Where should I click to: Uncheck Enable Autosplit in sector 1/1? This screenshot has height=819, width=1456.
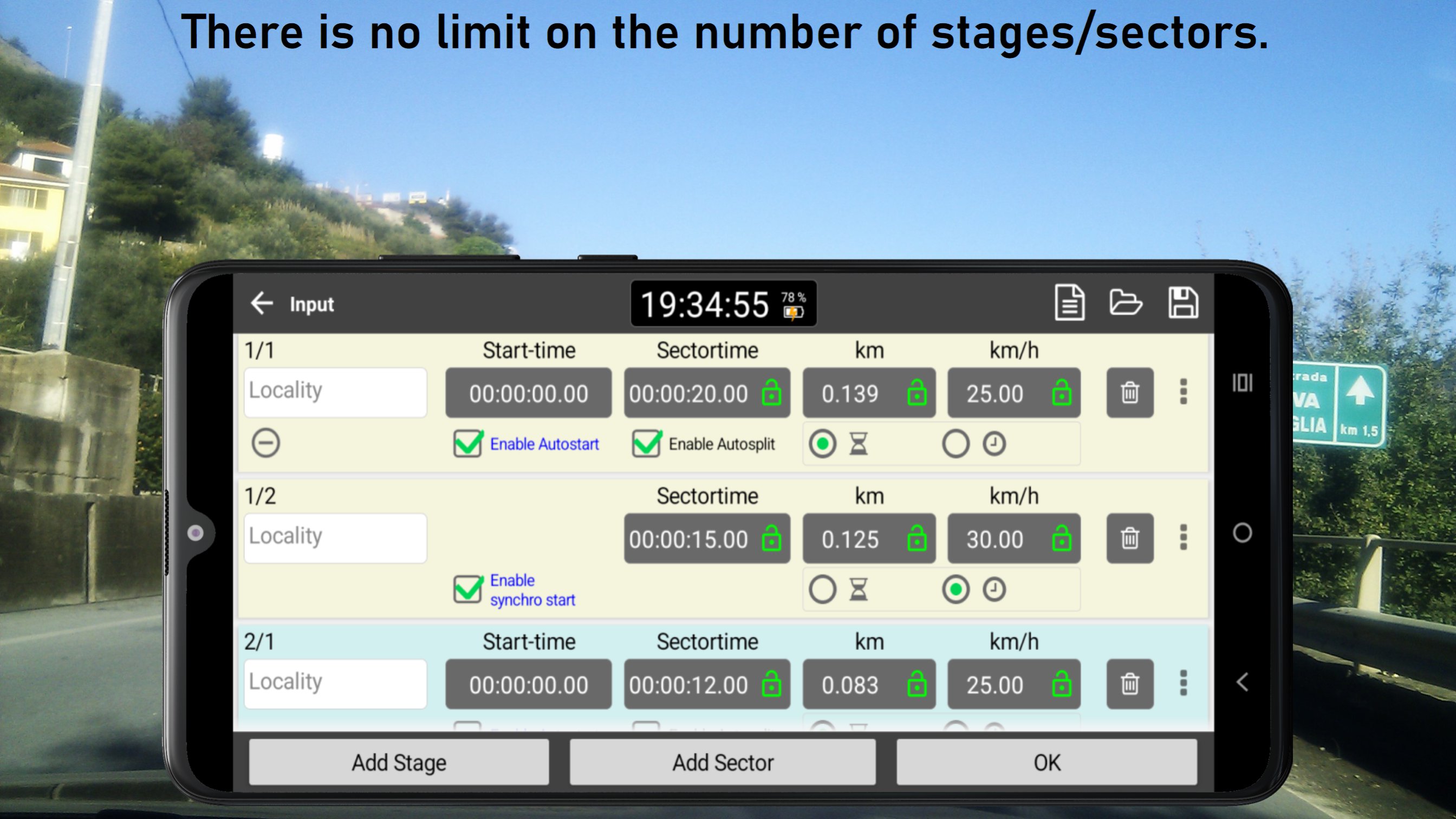click(x=647, y=444)
